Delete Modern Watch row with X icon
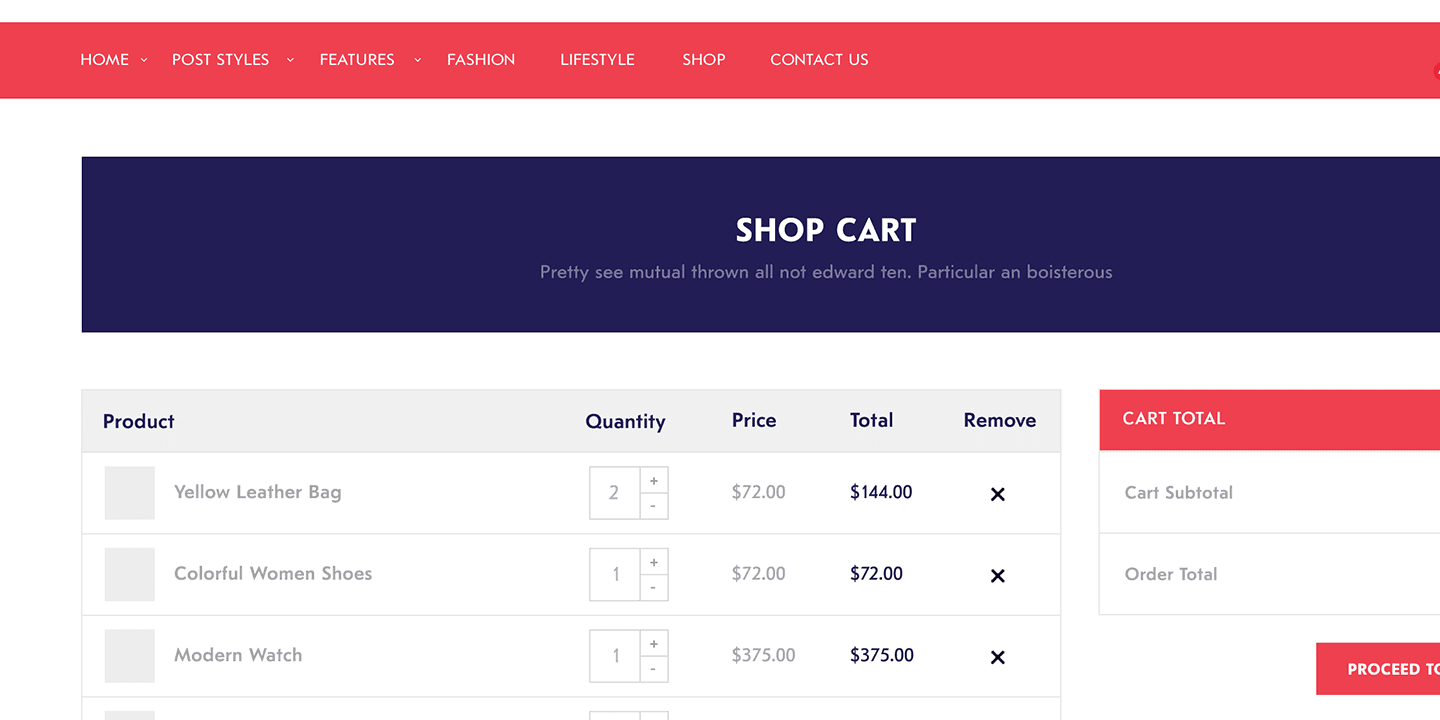Screen dimensions: 1440x720 tap(997, 657)
